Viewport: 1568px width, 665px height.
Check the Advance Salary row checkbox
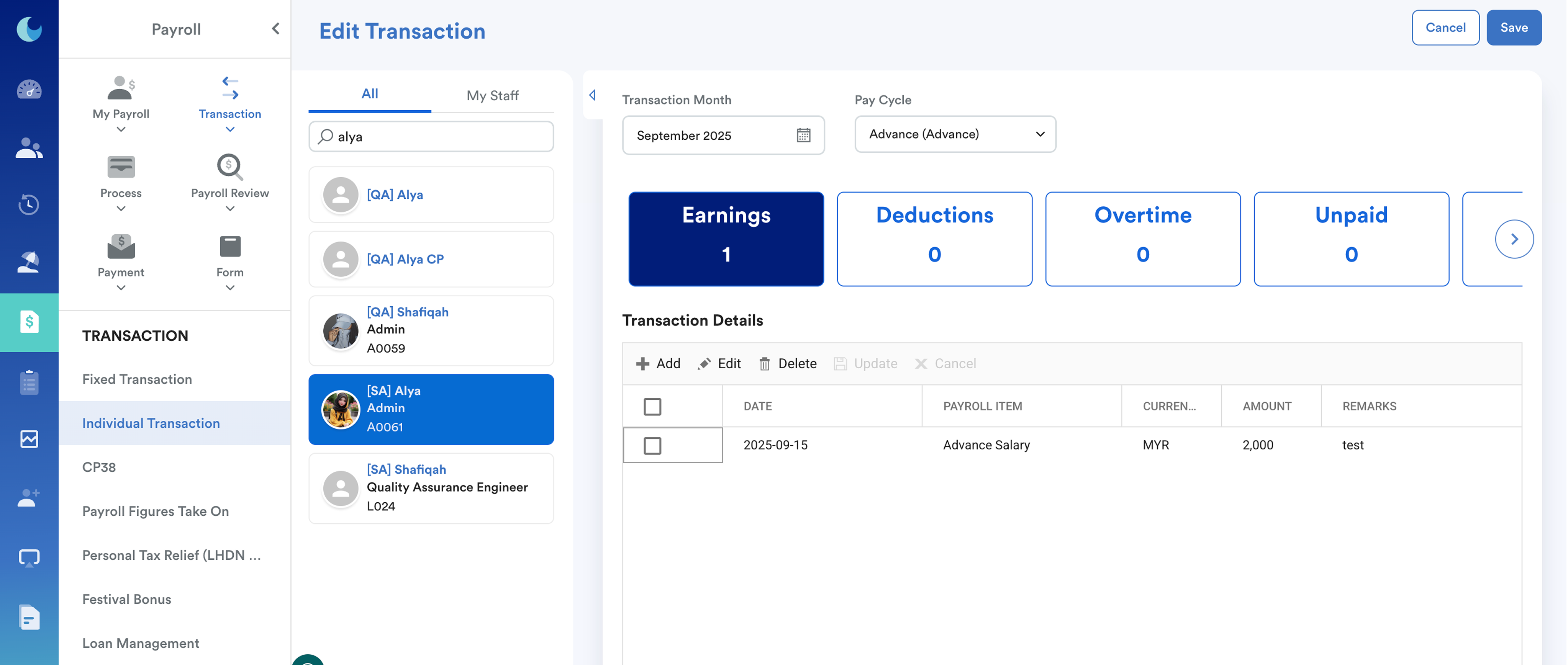click(x=652, y=445)
